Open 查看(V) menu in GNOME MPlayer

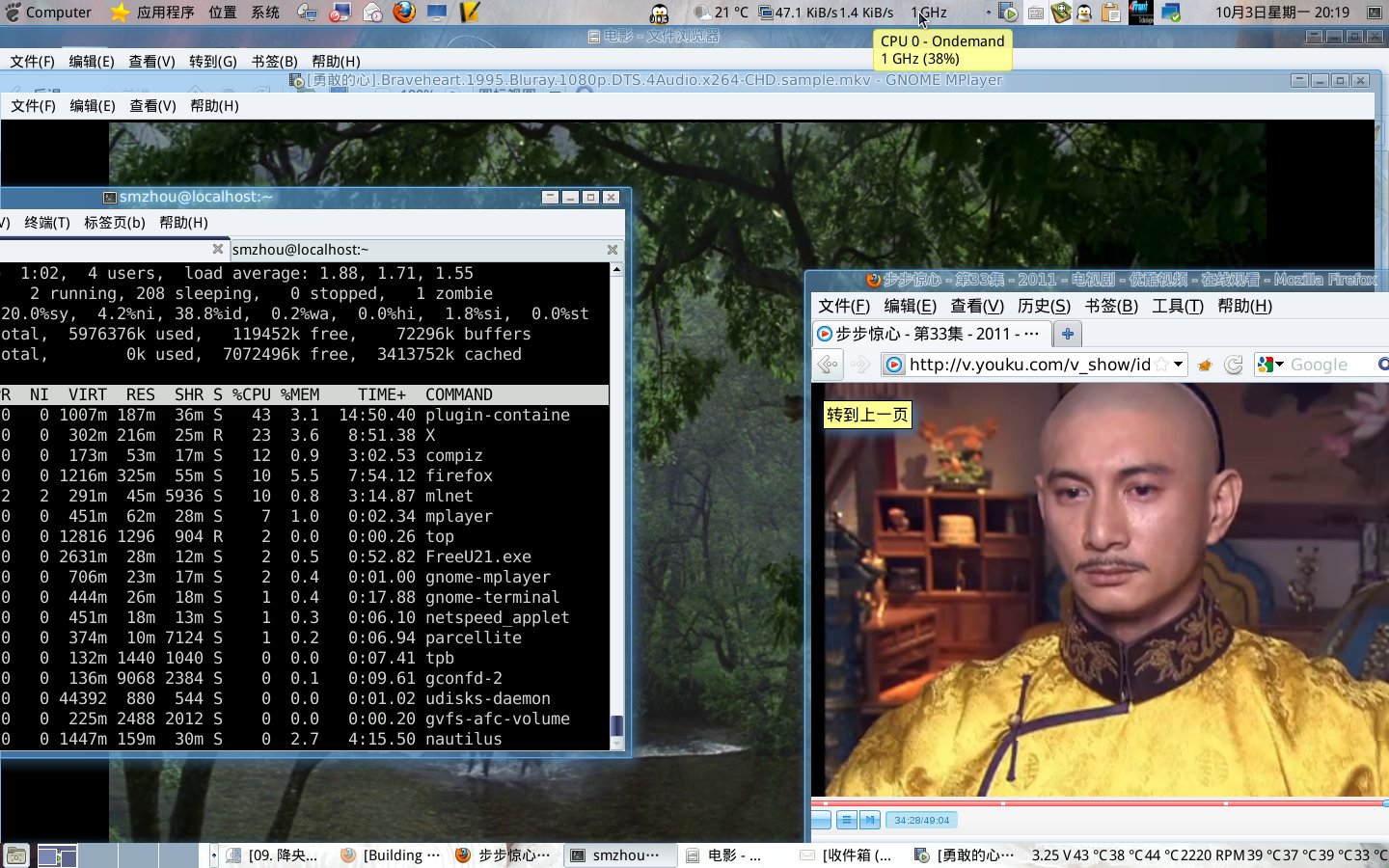[x=152, y=105]
